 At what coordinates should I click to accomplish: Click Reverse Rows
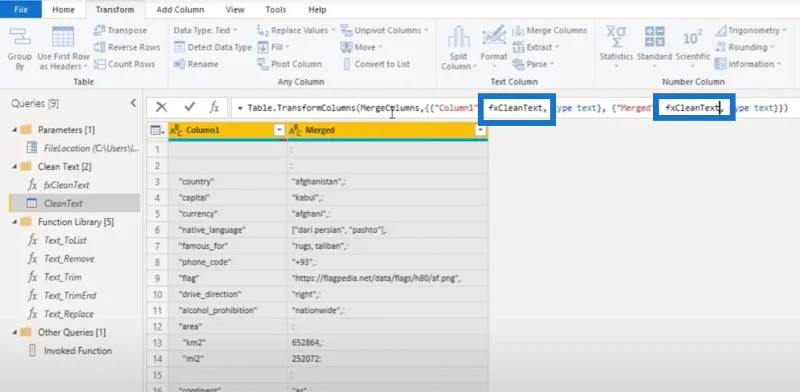pyautogui.click(x=127, y=47)
